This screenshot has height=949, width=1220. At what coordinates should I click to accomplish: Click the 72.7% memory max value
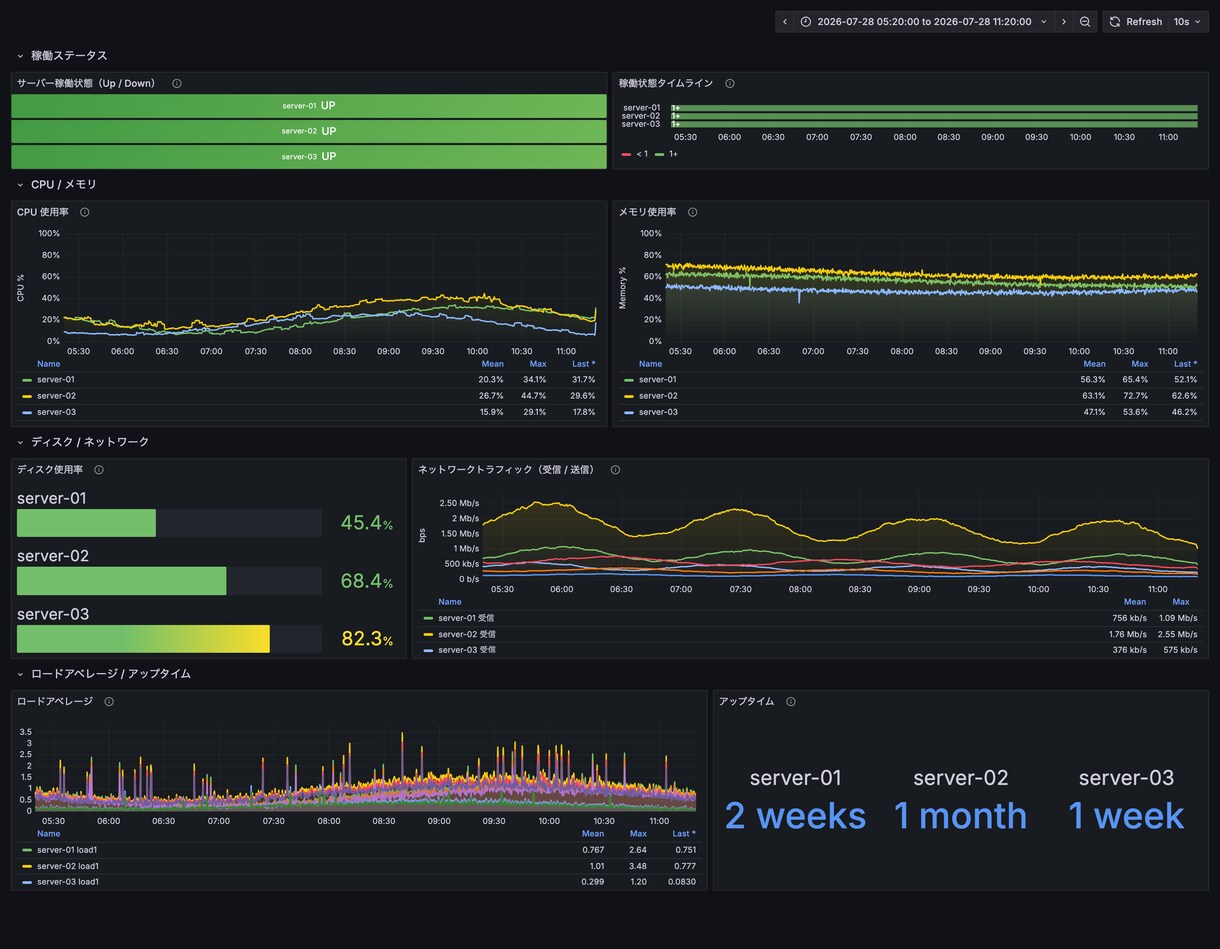pyautogui.click(x=1135, y=396)
